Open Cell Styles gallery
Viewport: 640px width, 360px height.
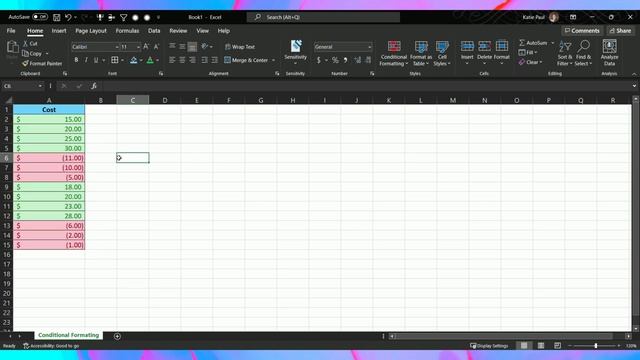442,53
